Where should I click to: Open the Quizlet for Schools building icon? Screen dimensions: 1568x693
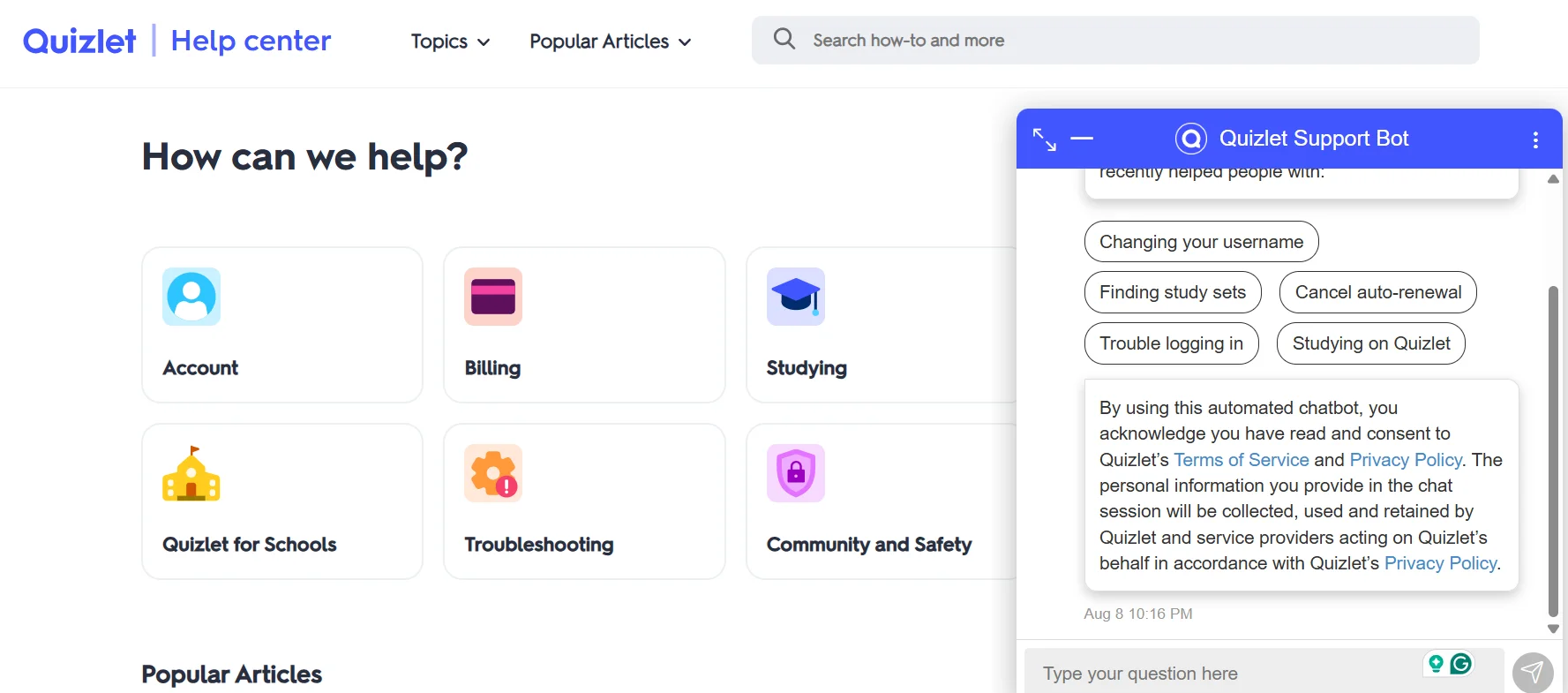191,473
